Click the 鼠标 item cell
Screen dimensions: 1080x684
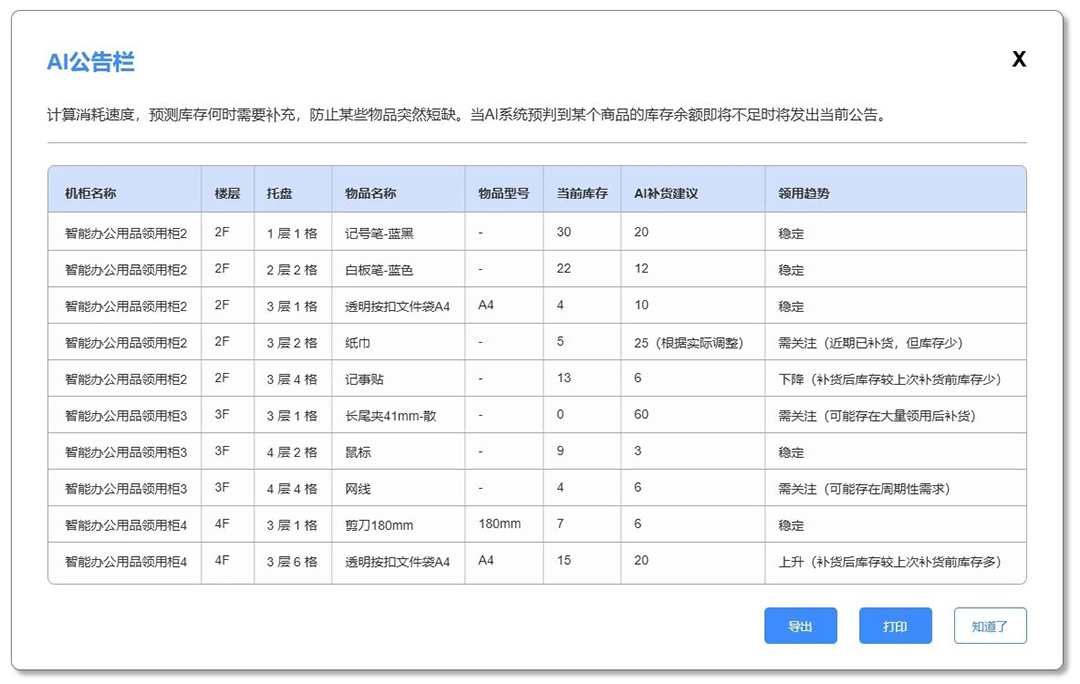click(358, 452)
